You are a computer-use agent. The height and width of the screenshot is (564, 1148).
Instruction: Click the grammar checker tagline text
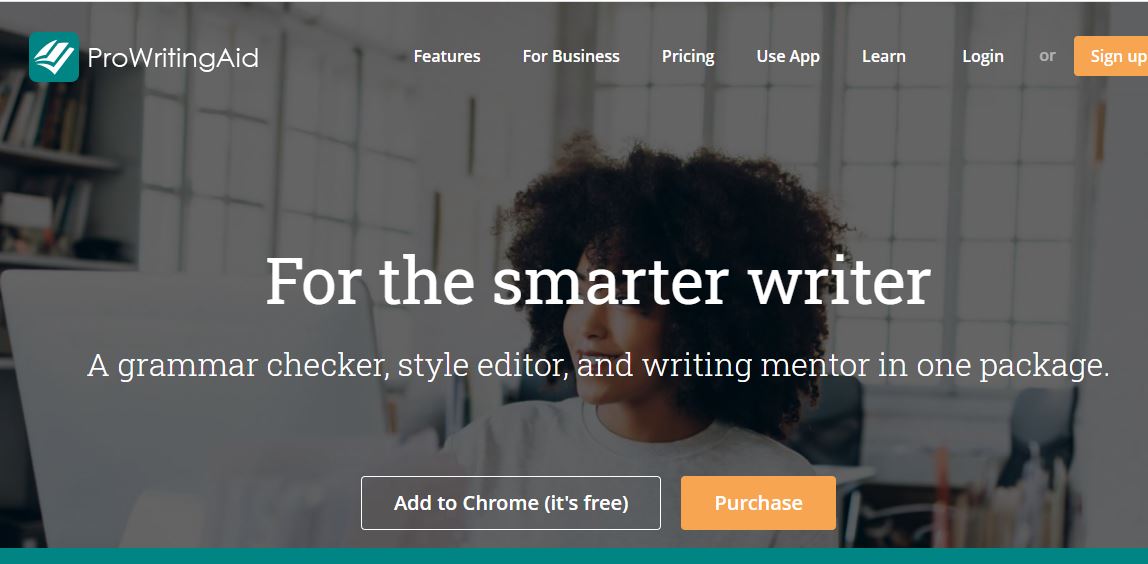pyautogui.click(x=598, y=365)
